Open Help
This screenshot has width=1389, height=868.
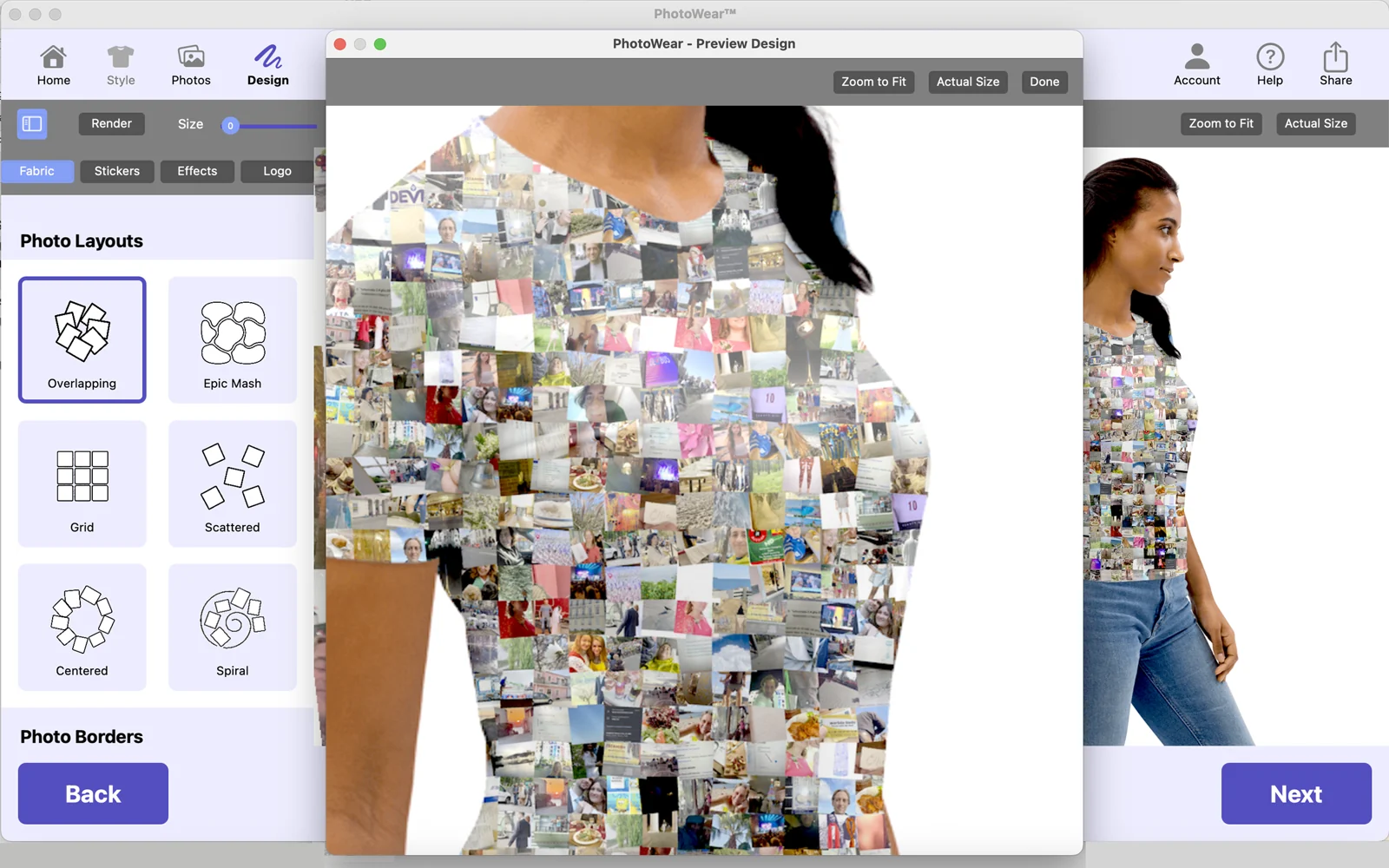pyautogui.click(x=1269, y=66)
